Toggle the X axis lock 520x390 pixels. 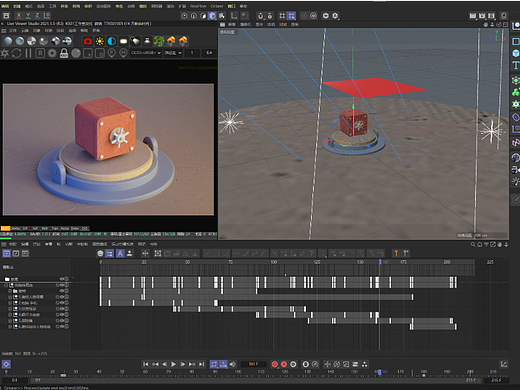[19, 16]
